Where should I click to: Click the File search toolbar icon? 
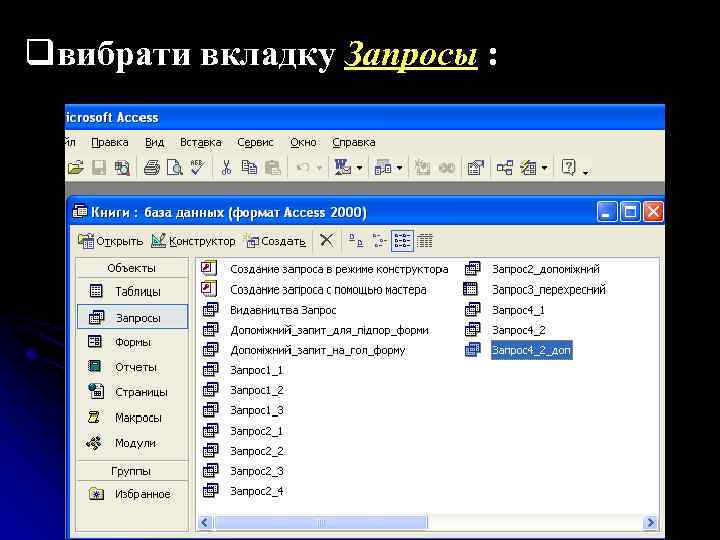pyautogui.click(x=122, y=168)
